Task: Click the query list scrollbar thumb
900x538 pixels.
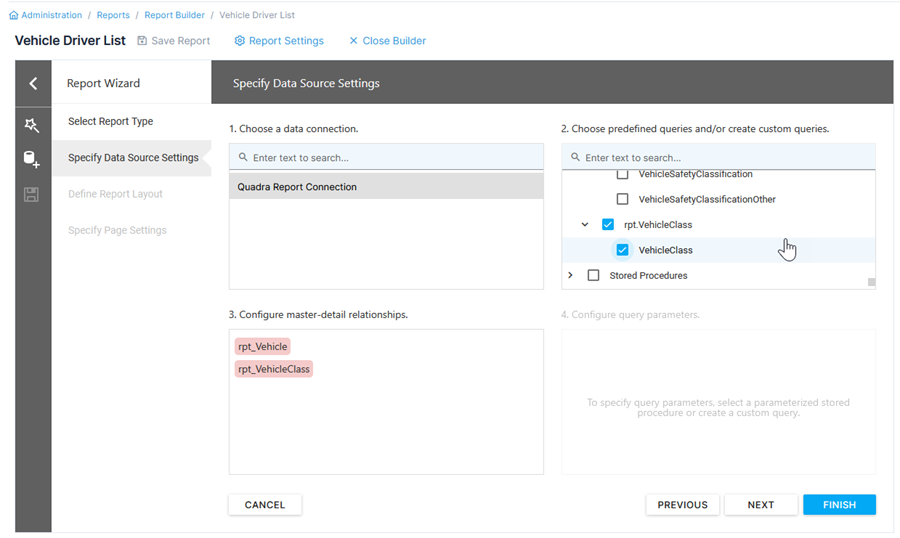Action: coord(871,282)
